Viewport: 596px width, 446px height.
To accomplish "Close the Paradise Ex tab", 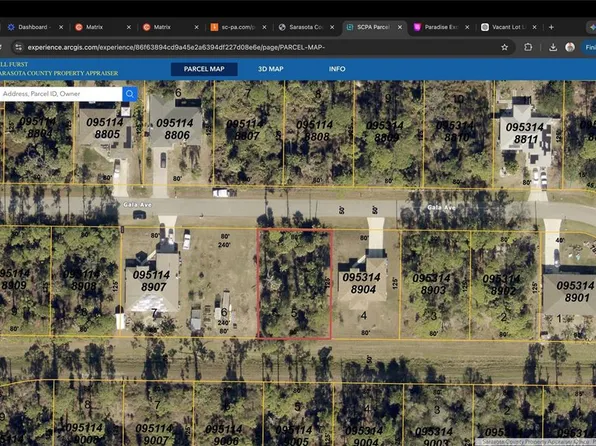I will pos(467,27).
